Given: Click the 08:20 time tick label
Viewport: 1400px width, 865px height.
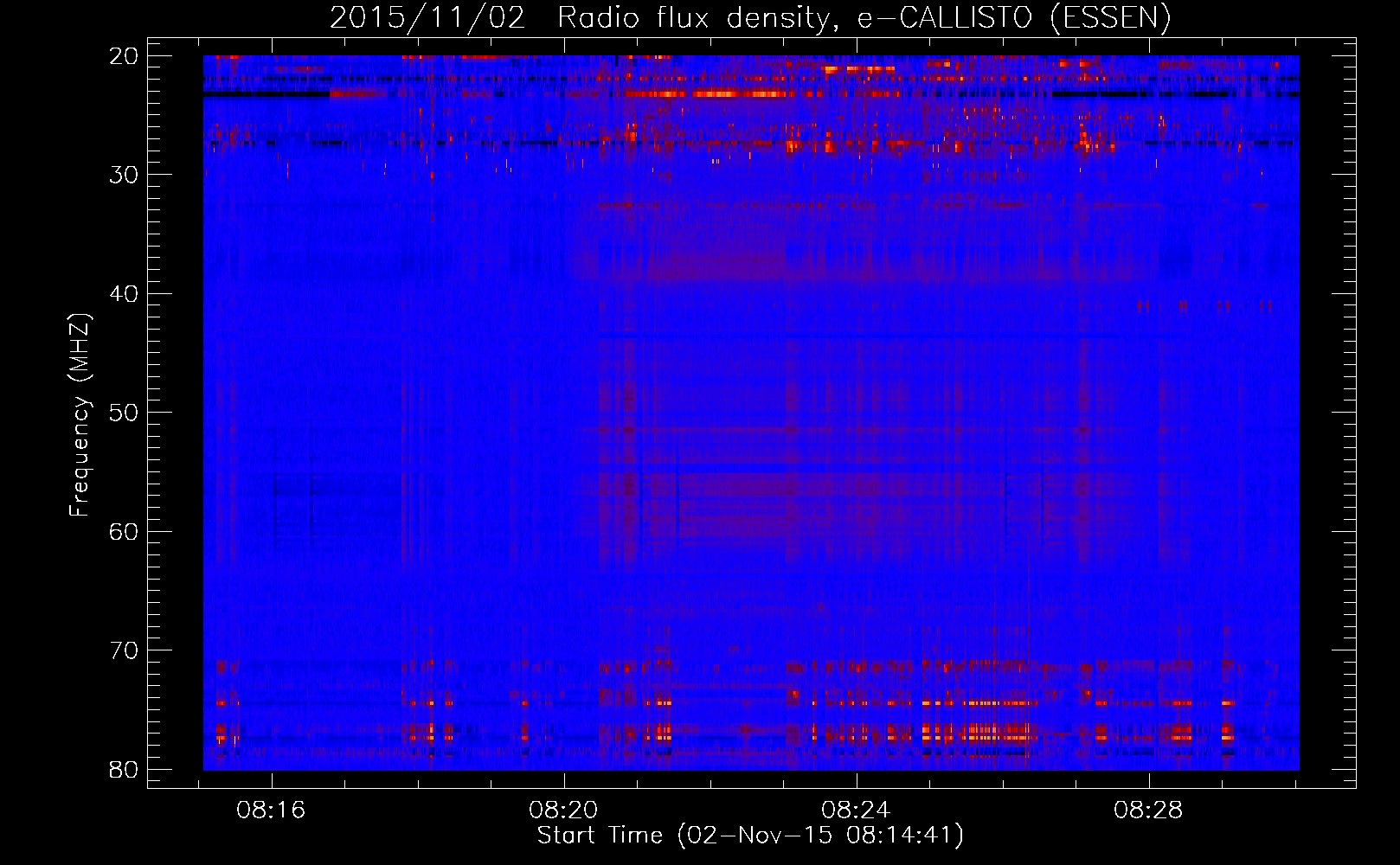Looking at the screenshot, I should (x=564, y=811).
